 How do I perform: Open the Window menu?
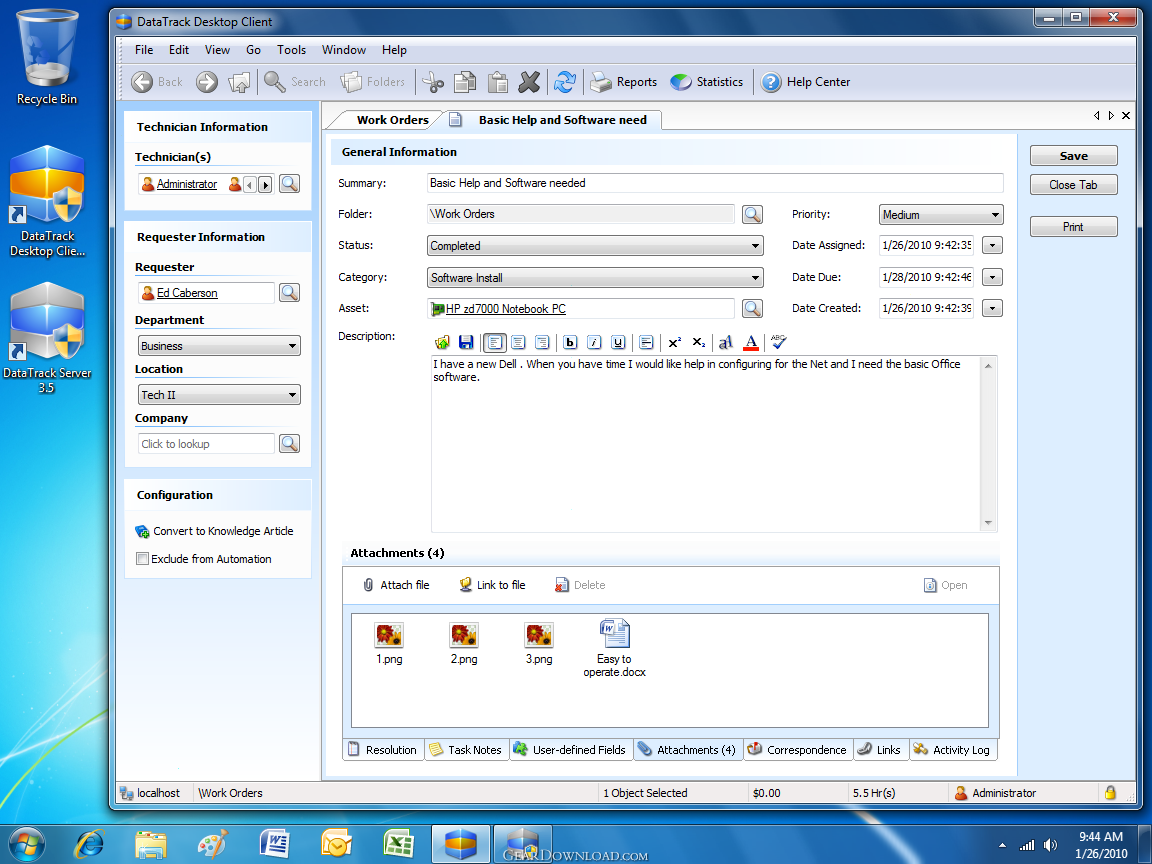(x=344, y=50)
